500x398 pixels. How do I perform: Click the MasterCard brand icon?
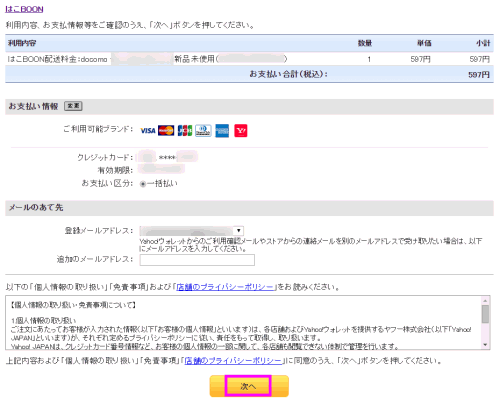coord(166,131)
